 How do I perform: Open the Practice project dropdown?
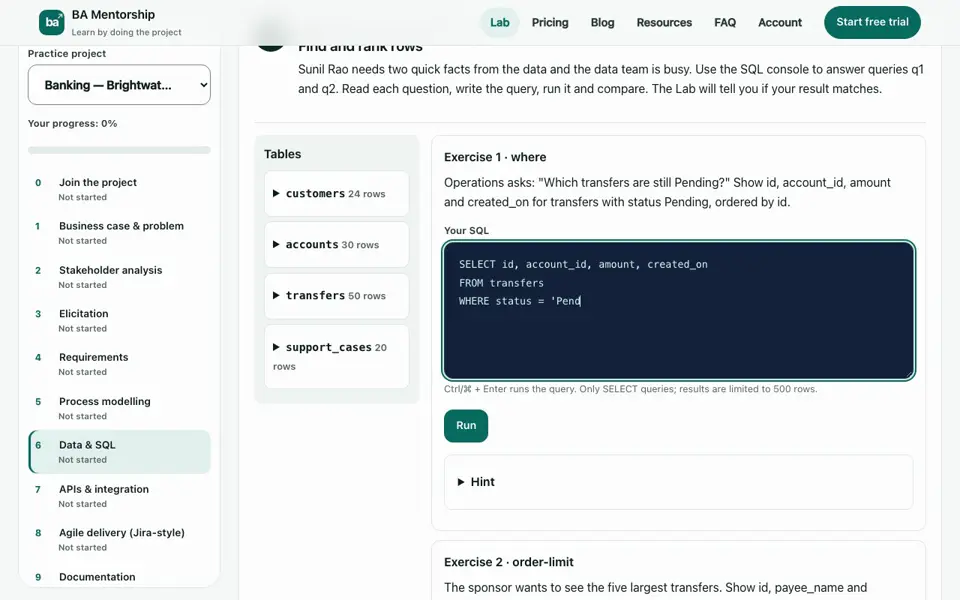pyautogui.click(x=119, y=85)
